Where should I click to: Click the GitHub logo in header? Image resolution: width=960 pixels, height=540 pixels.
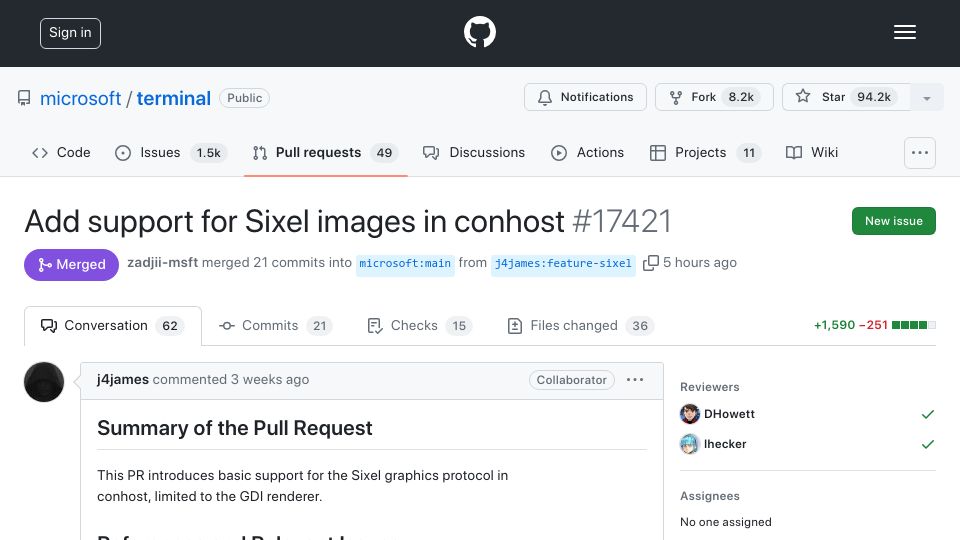tap(479, 32)
